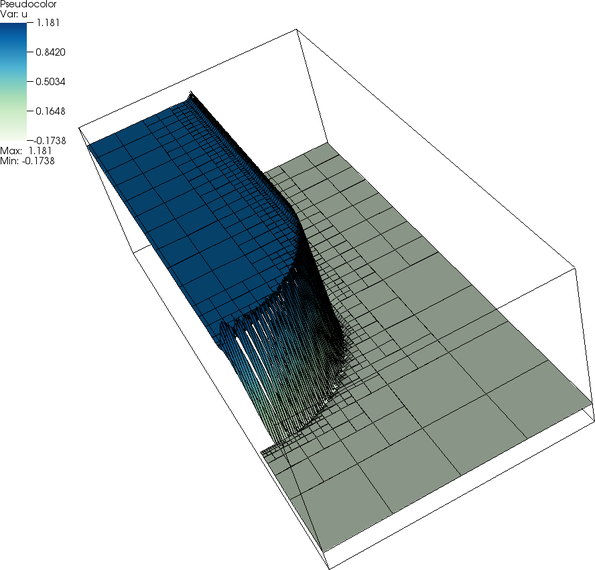Select the -0.1738 legend tick label

coord(50,141)
